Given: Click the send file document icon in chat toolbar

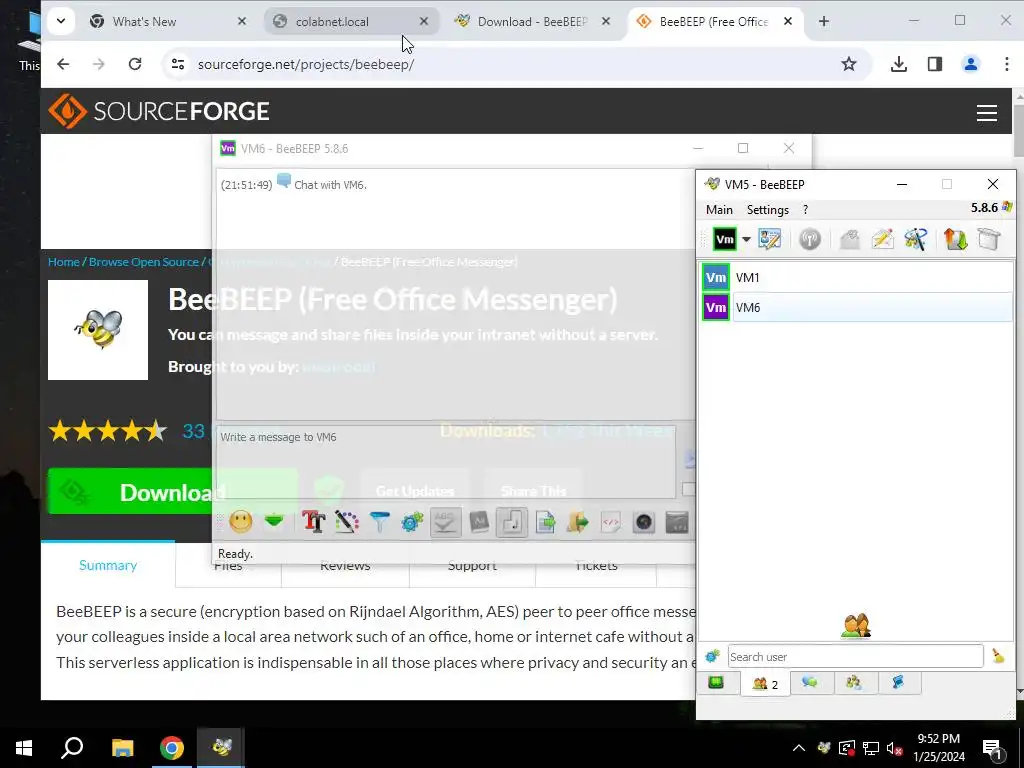Looking at the screenshot, I should tap(545, 522).
